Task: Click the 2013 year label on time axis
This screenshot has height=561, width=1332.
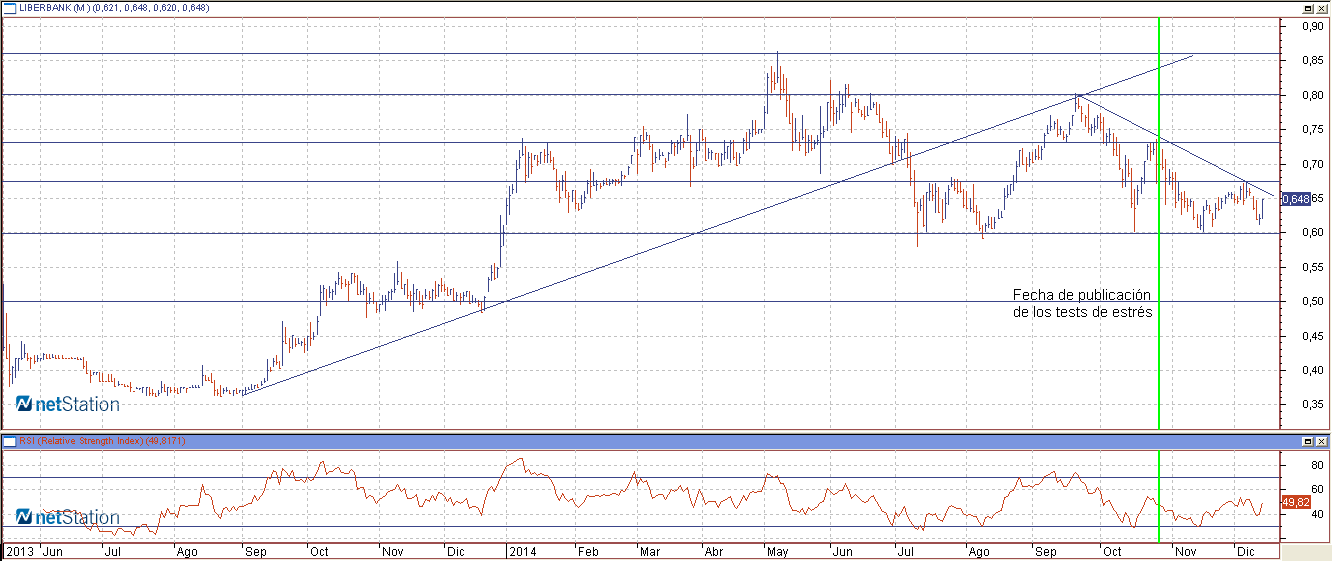Action: pos(18,551)
